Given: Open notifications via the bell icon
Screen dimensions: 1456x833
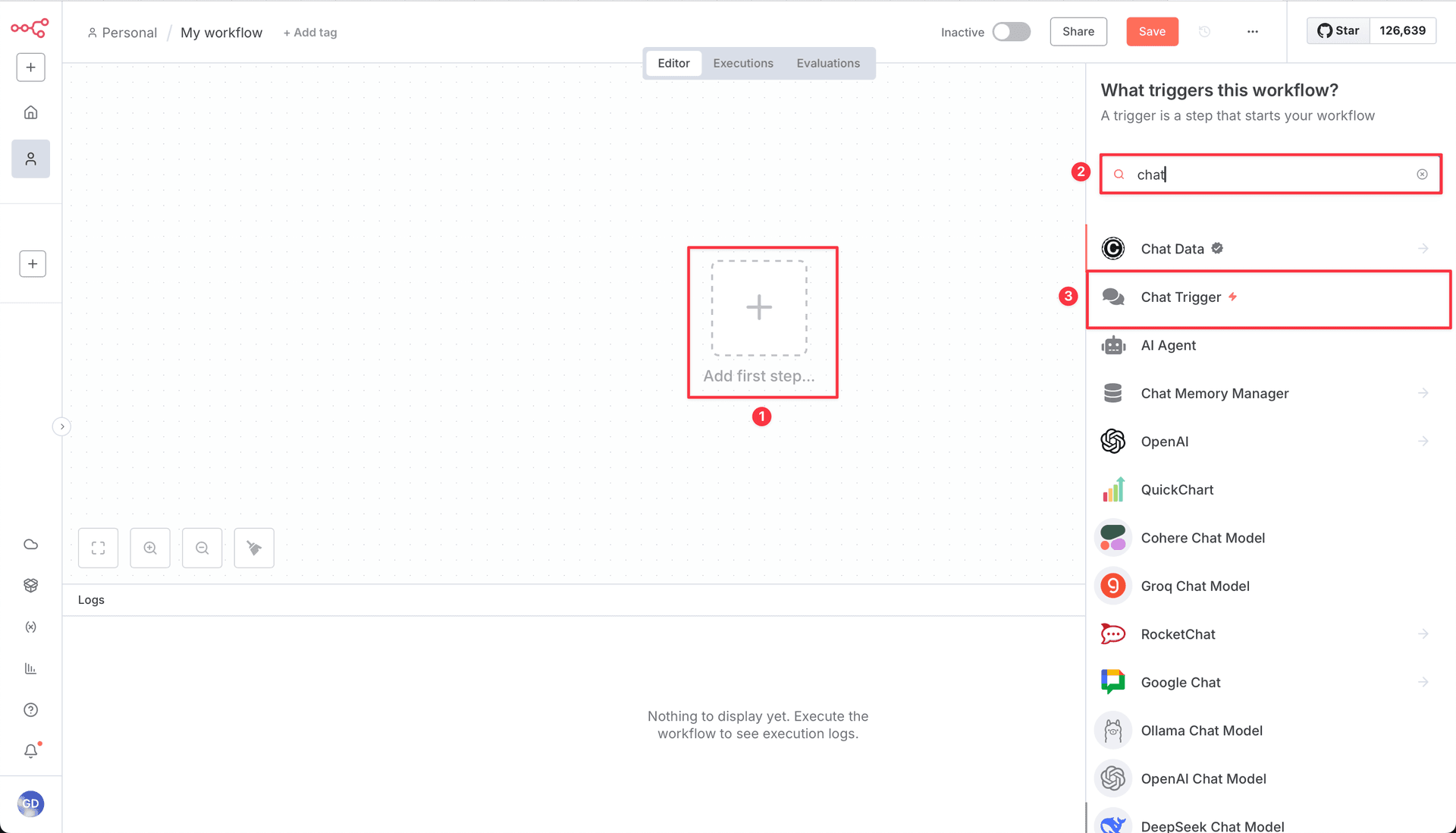Looking at the screenshot, I should click(30, 751).
